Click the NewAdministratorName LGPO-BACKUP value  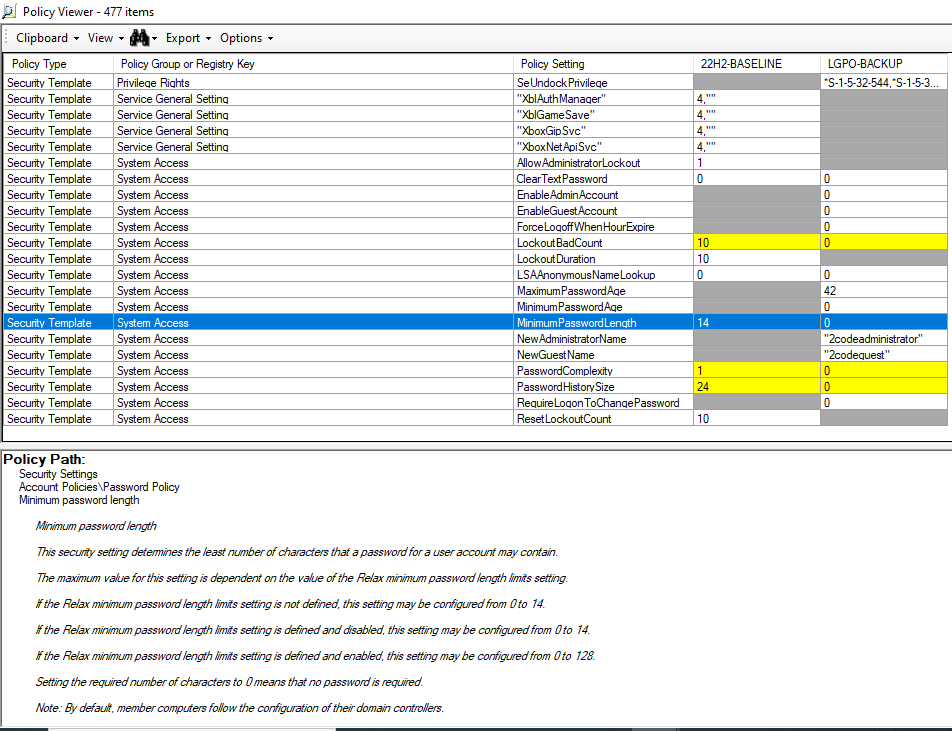tap(872, 339)
